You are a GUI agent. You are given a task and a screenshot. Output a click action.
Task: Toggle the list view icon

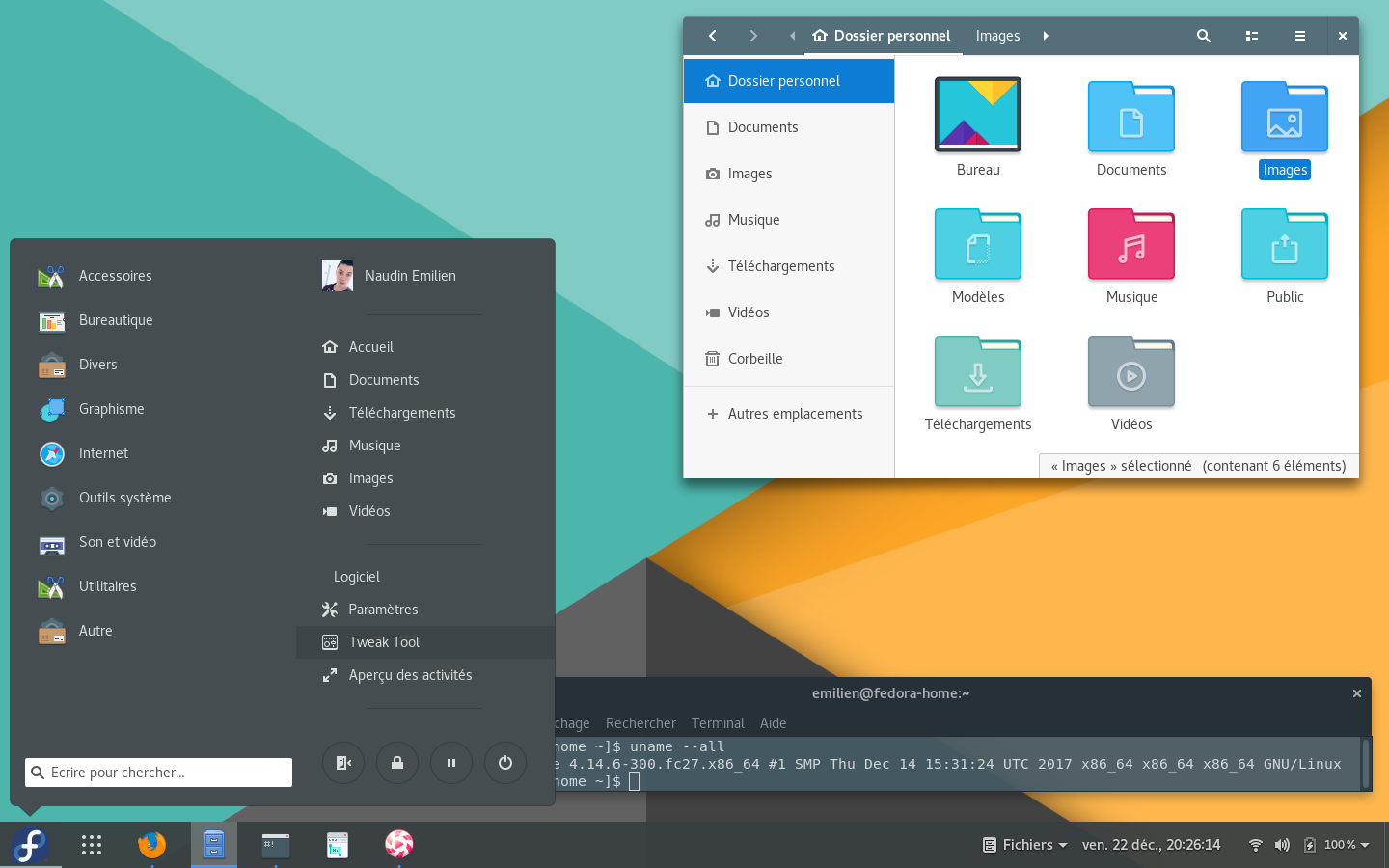(x=1251, y=36)
